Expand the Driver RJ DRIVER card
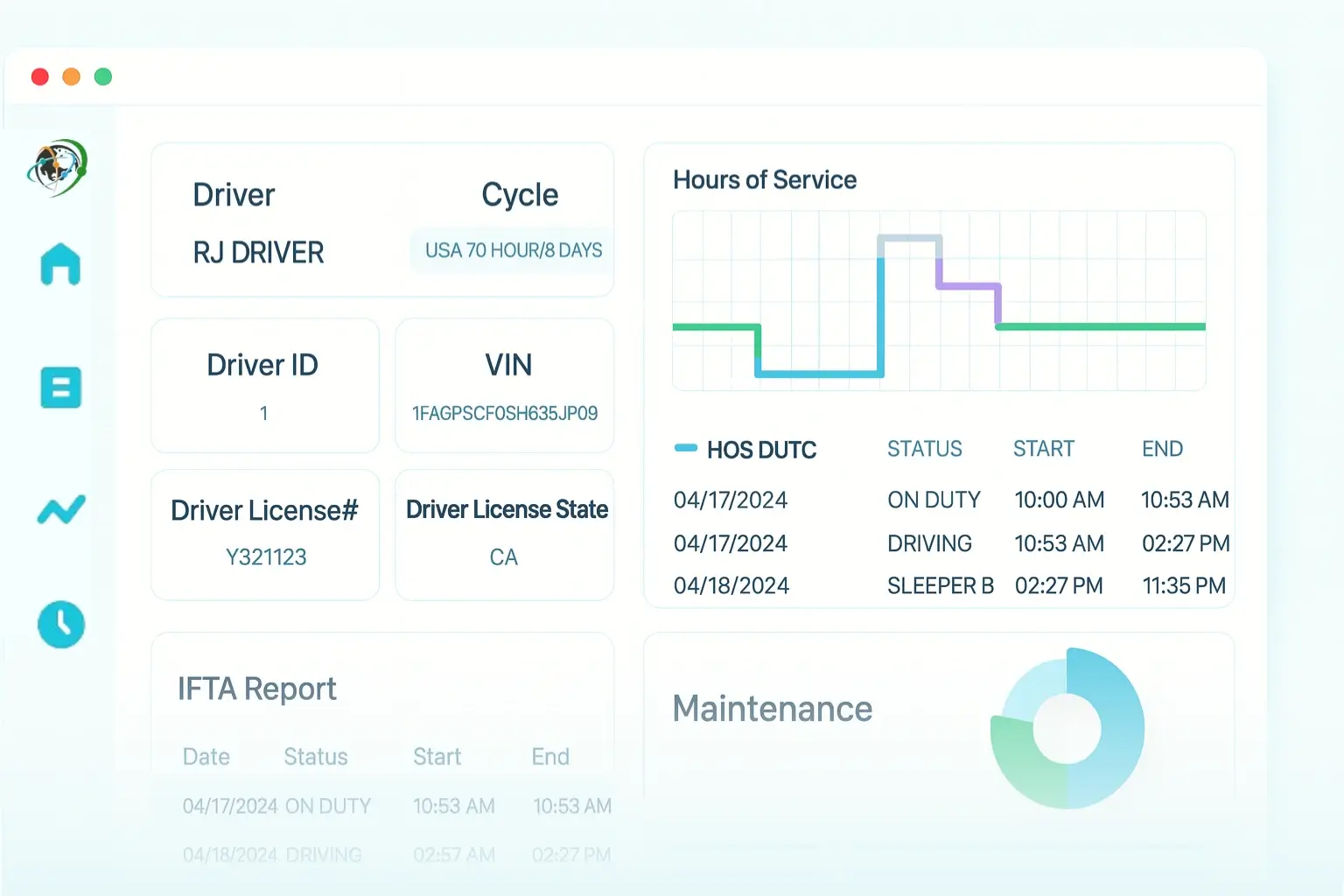The height and width of the screenshot is (896, 1344). [x=258, y=252]
